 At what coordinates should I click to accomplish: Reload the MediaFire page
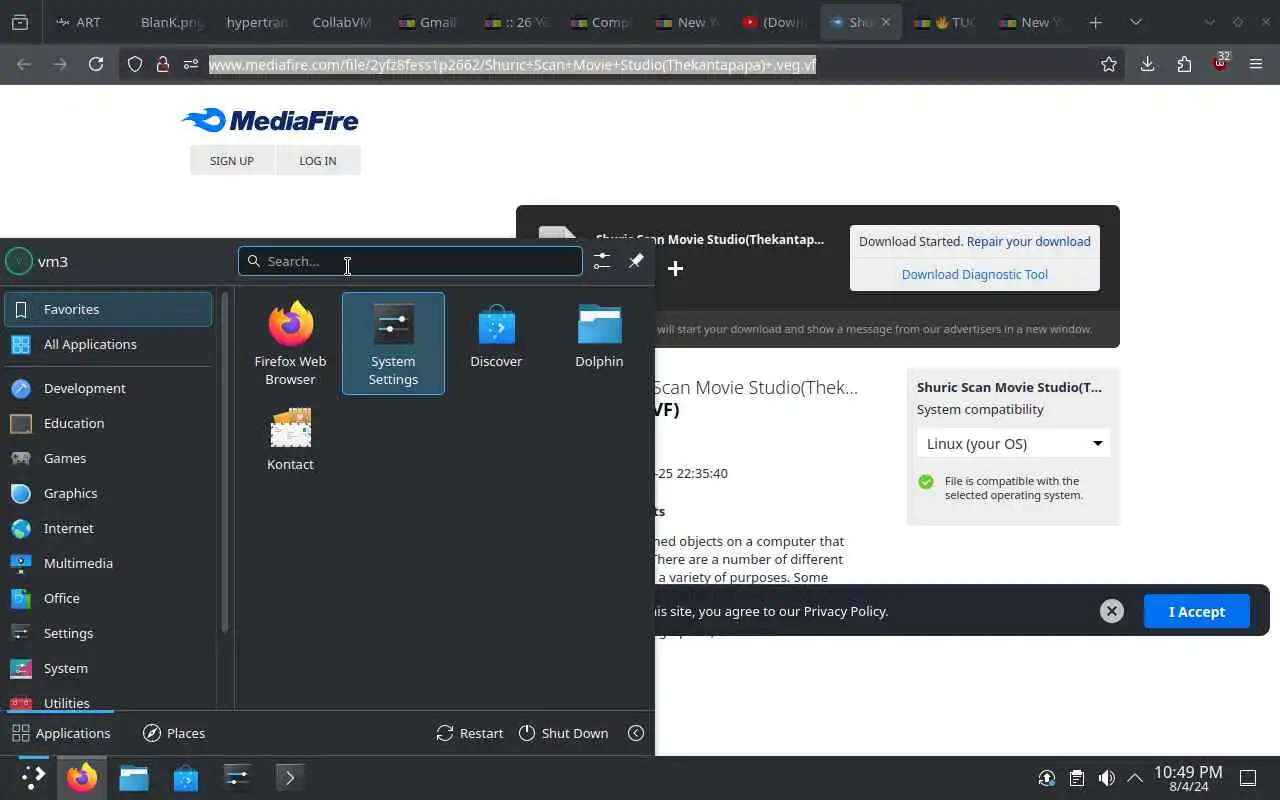96,64
